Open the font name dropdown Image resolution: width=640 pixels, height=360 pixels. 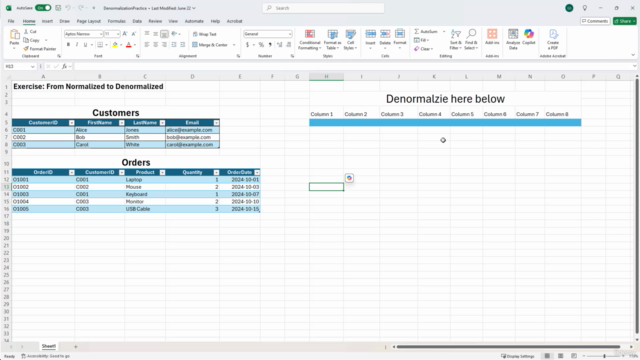(101, 34)
